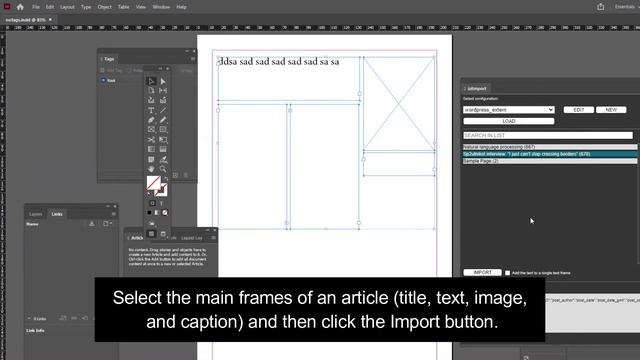
Task: Set formatting affects text
Action: [x=162, y=203]
